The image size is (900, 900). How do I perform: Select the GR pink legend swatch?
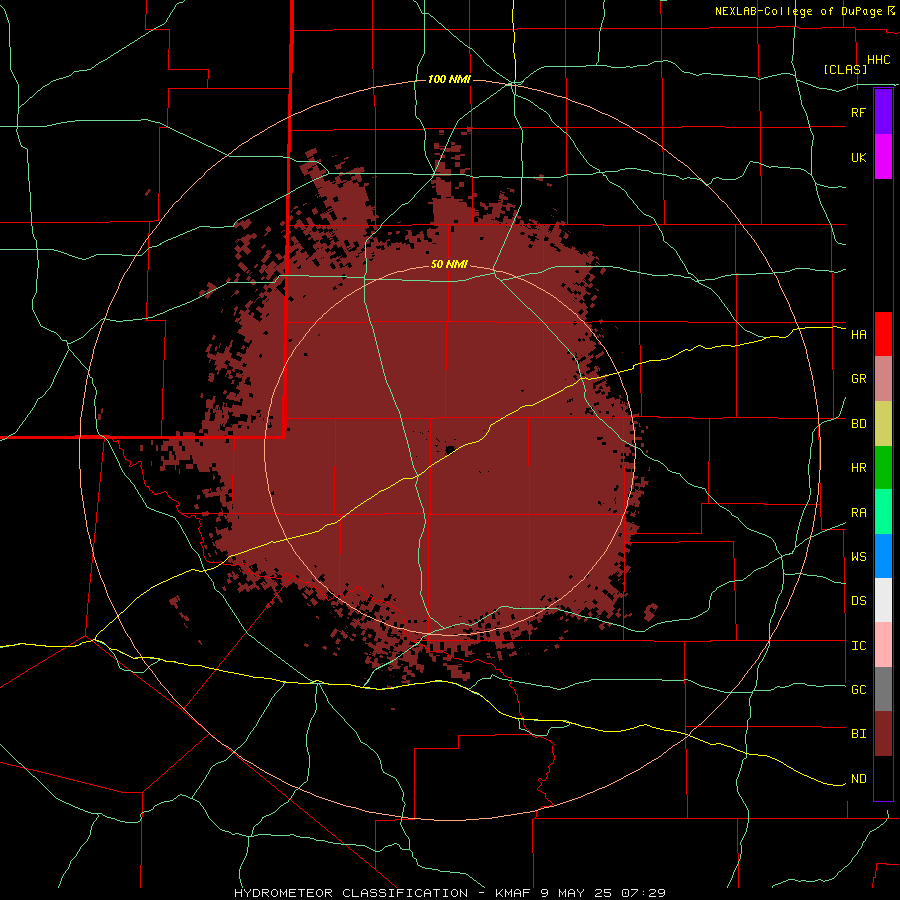pyautogui.click(x=883, y=379)
